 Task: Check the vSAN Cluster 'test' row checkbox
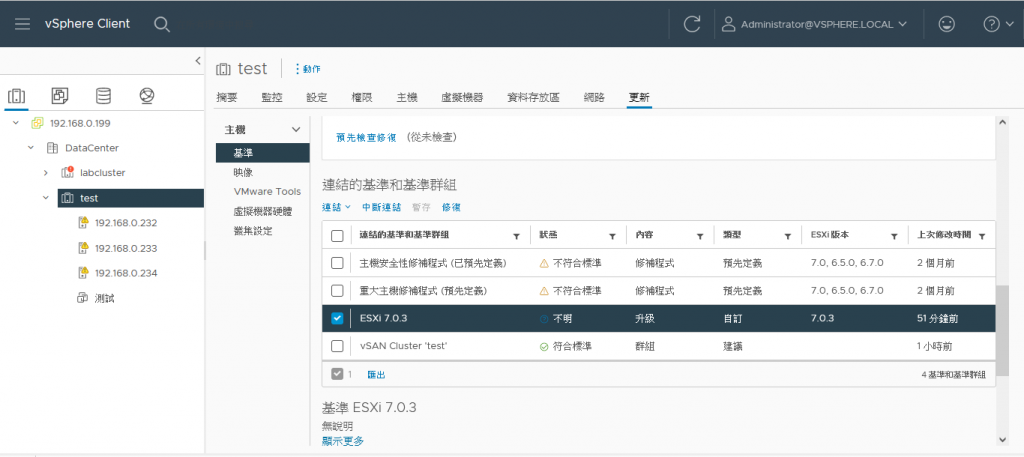(337, 346)
